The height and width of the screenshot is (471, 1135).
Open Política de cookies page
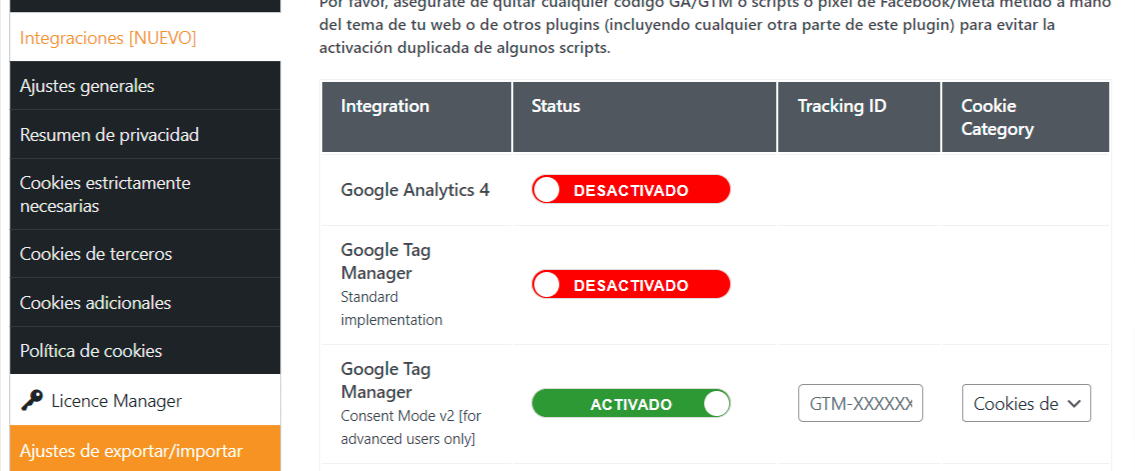click(145, 351)
